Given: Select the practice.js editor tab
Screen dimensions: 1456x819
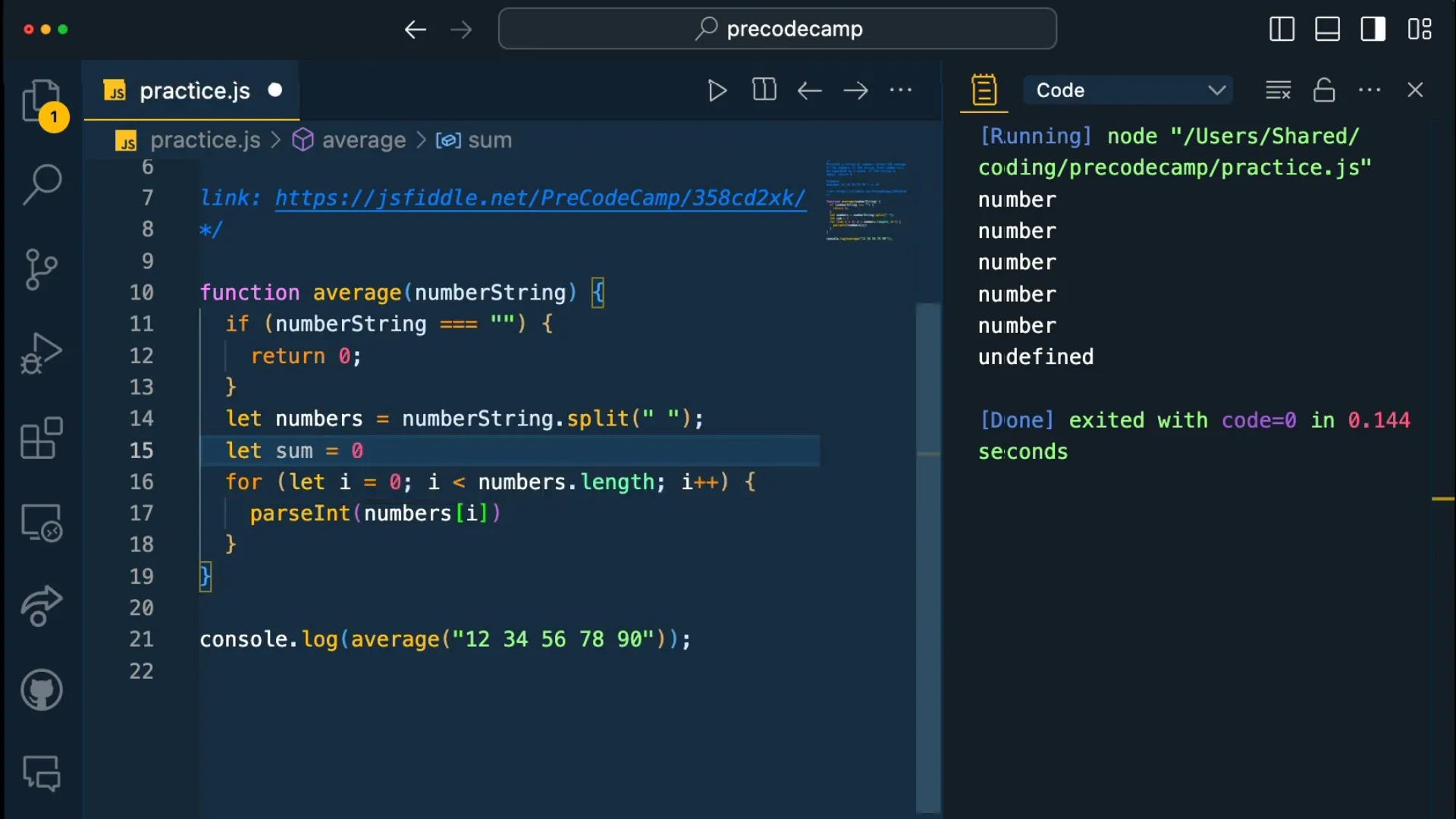Looking at the screenshot, I should coord(194,91).
